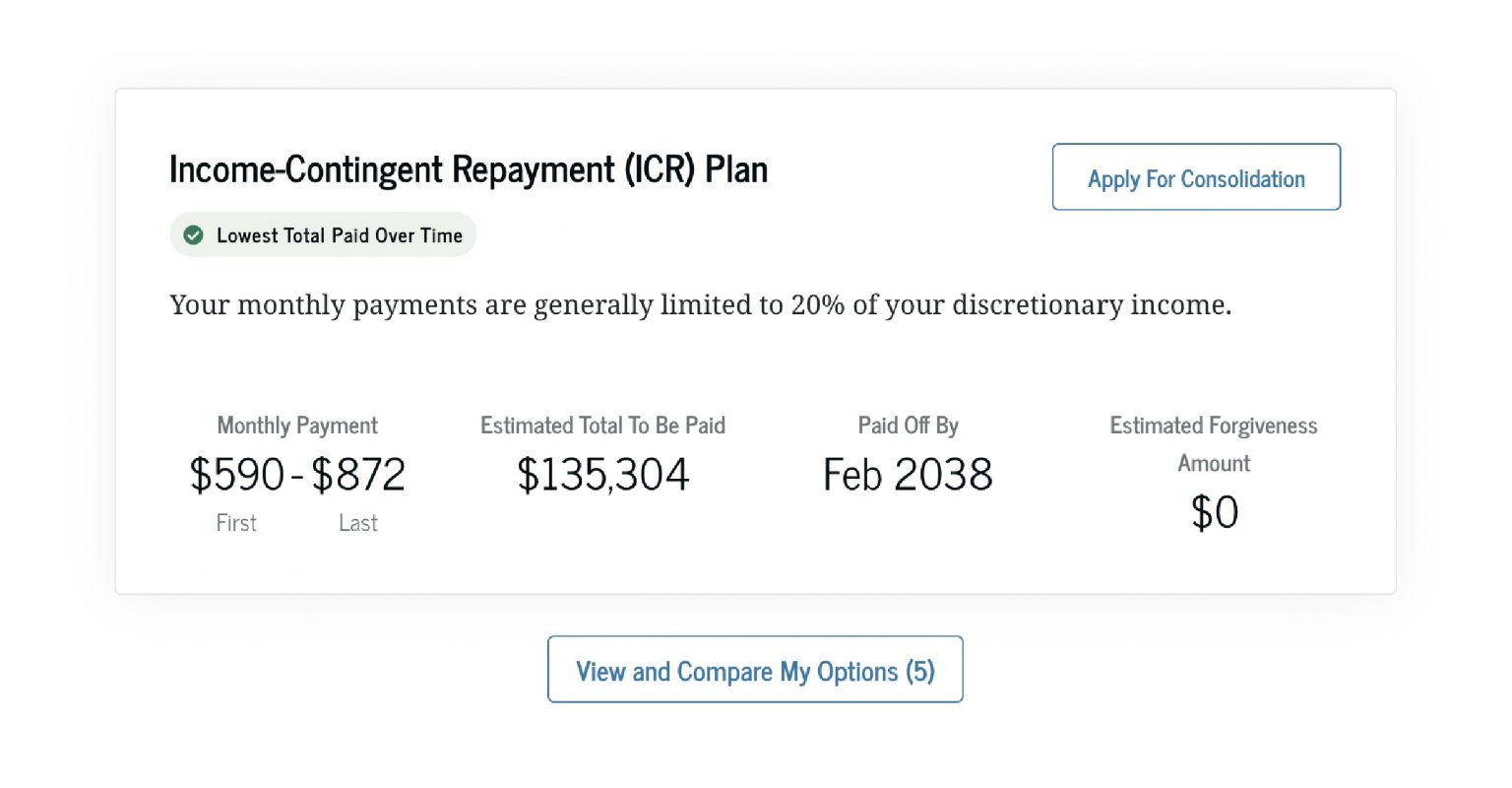
Task: Click the discretionary income description text
Action: click(701, 304)
